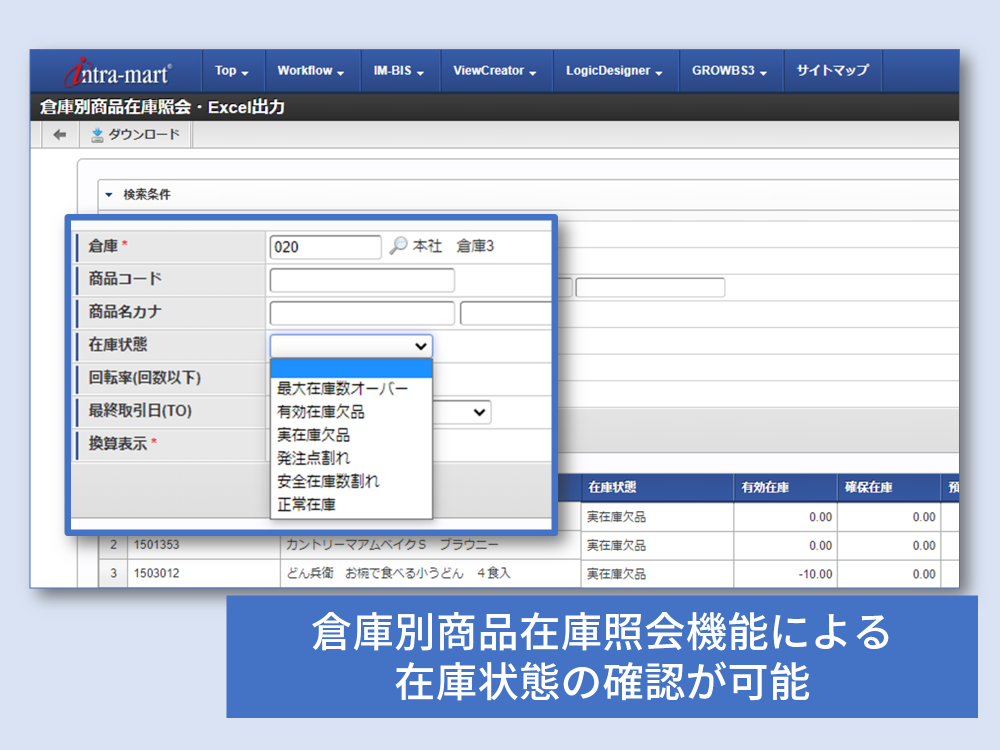Select 有効在庫欠品 option

coord(321,412)
